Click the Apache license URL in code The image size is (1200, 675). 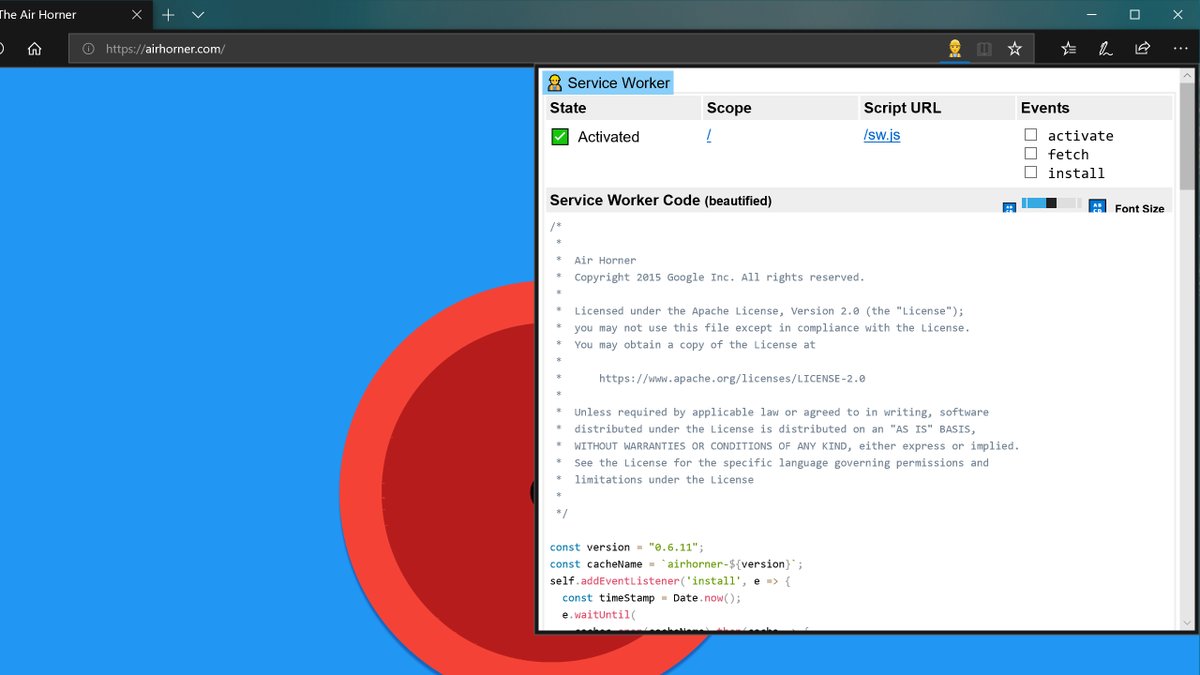click(x=732, y=379)
